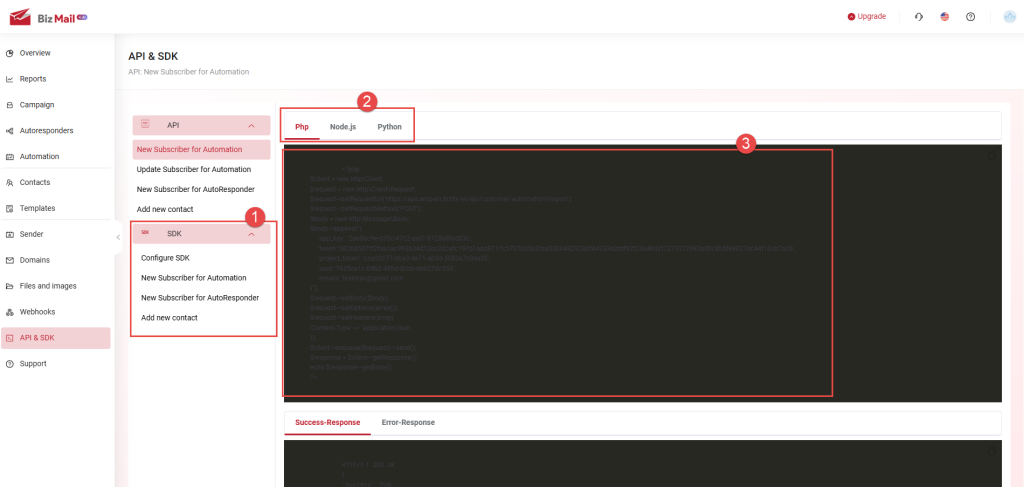Go to Webhooks in the sidebar
1024x487 pixels.
pyautogui.click(x=37, y=312)
